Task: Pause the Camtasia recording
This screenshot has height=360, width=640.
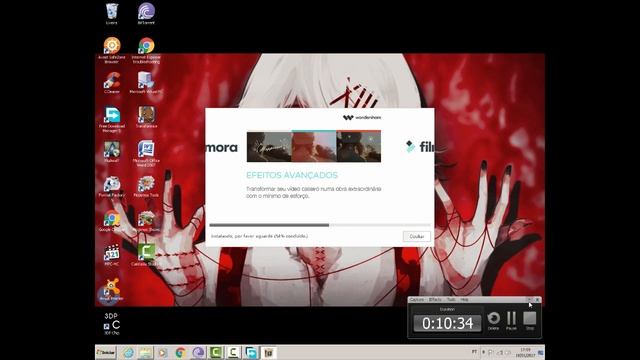Action: 511,320
